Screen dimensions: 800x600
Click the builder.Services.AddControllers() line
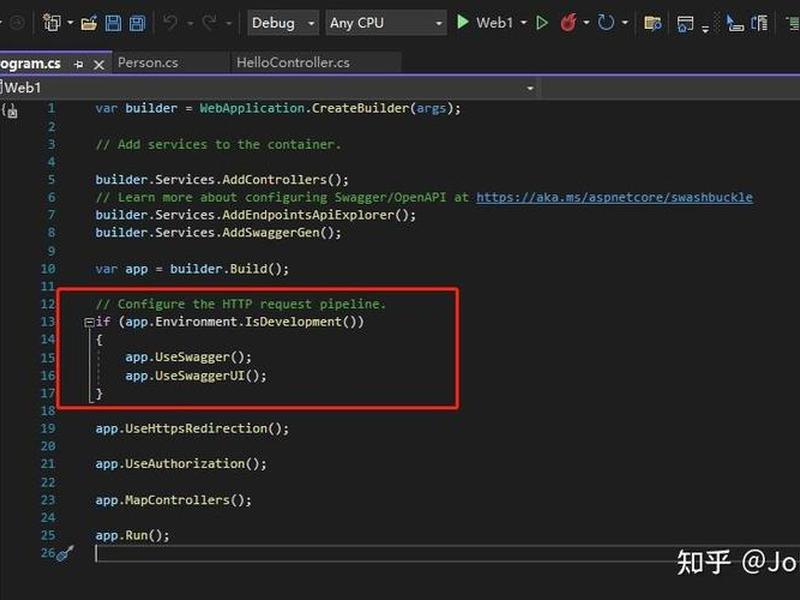[222, 180]
